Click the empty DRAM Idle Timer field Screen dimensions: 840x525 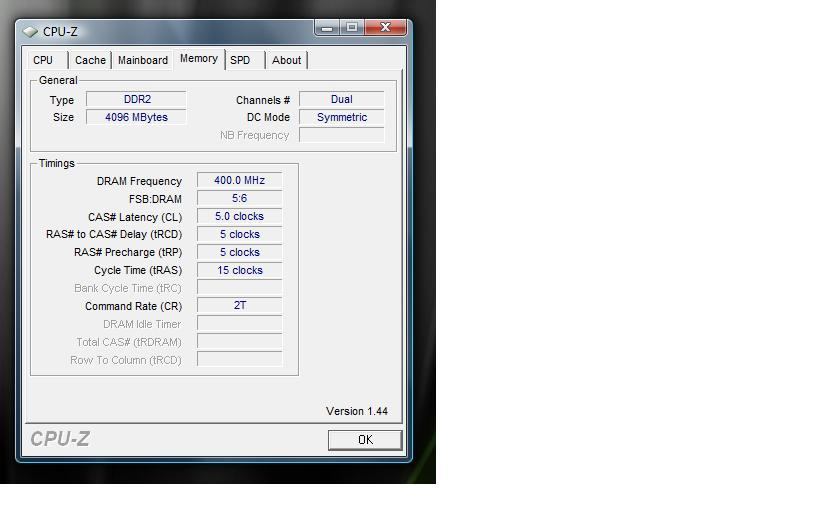239,324
